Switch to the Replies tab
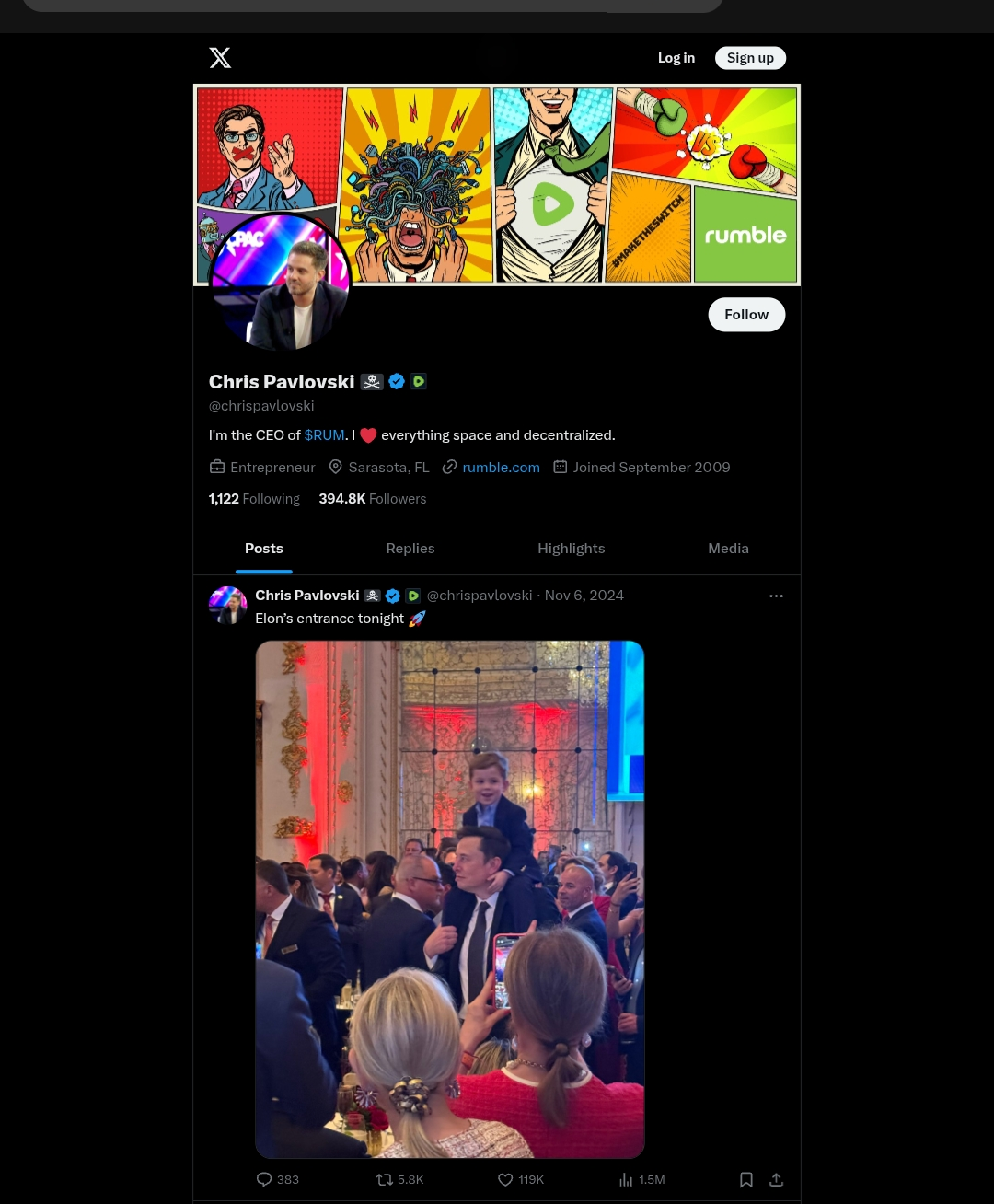 point(410,548)
